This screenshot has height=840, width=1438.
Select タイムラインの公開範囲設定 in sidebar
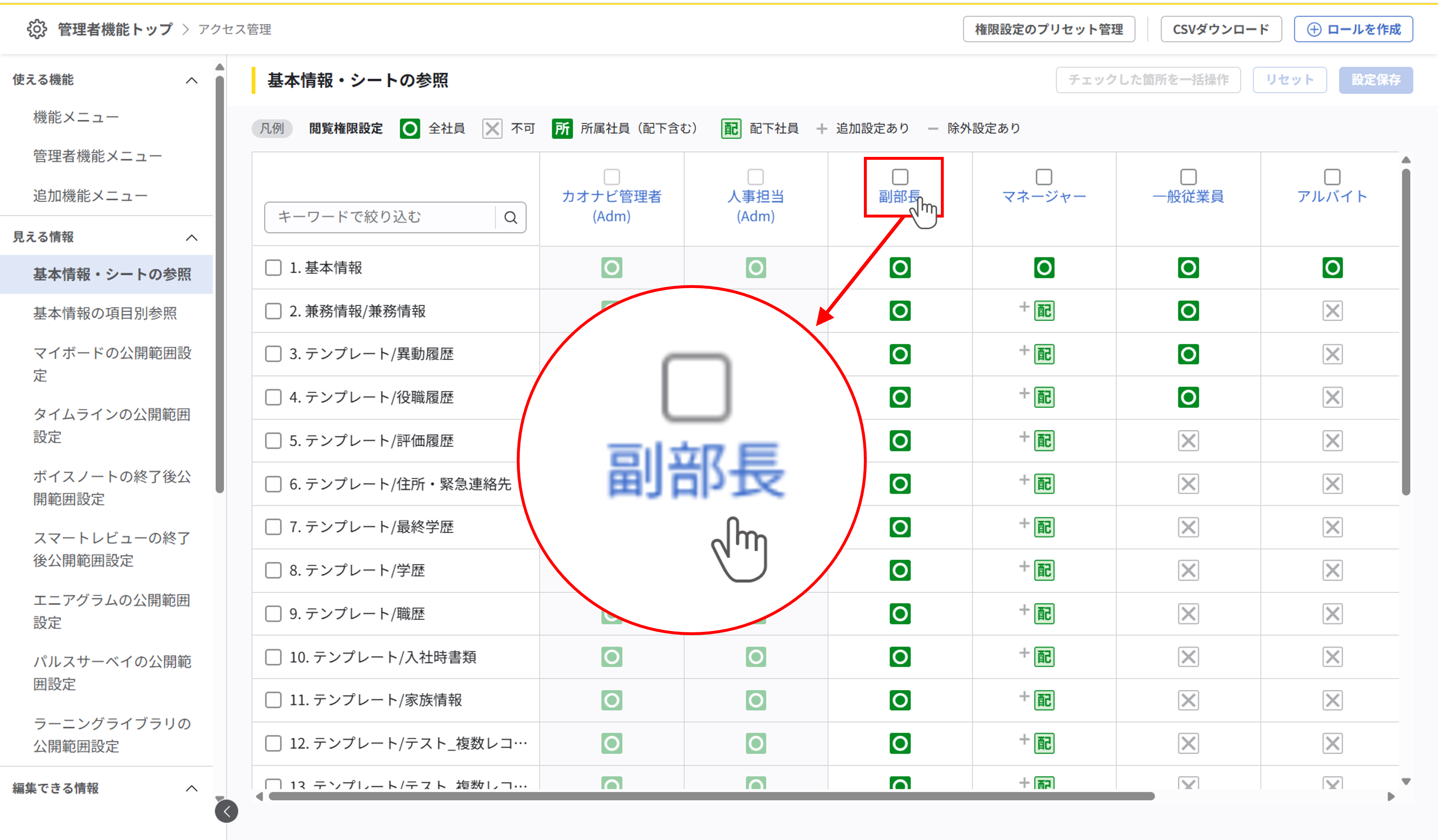pyautogui.click(x=112, y=426)
